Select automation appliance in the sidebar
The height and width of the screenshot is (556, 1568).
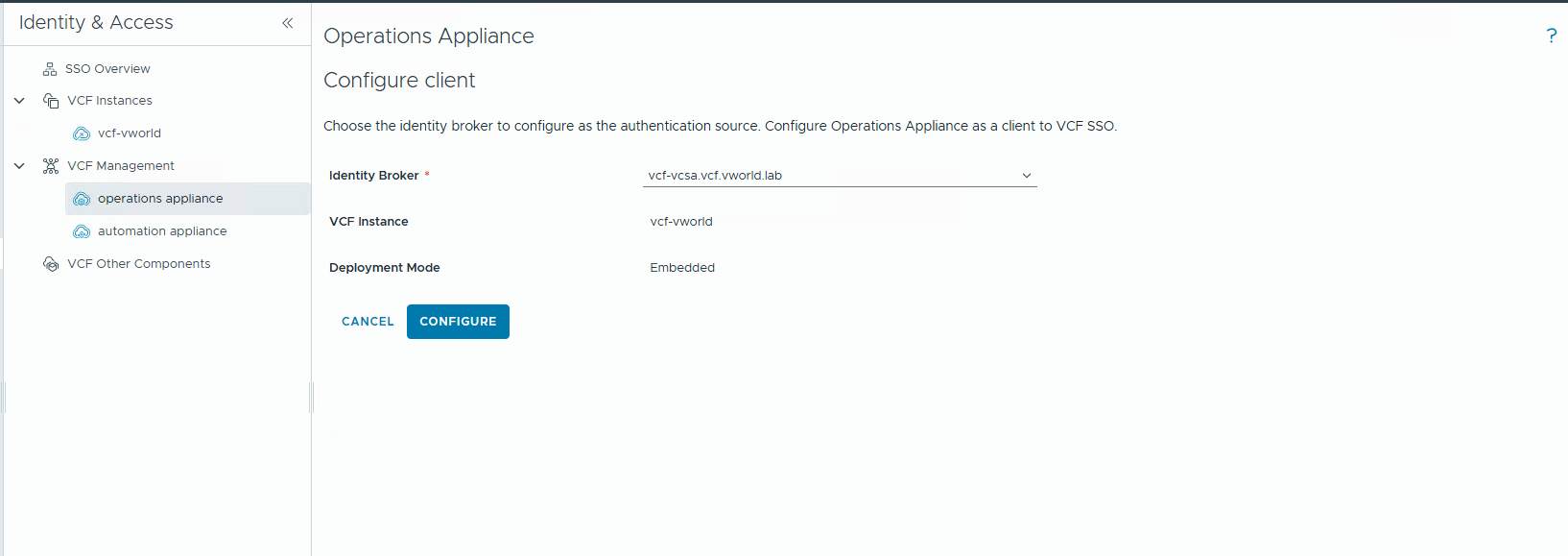tap(162, 231)
